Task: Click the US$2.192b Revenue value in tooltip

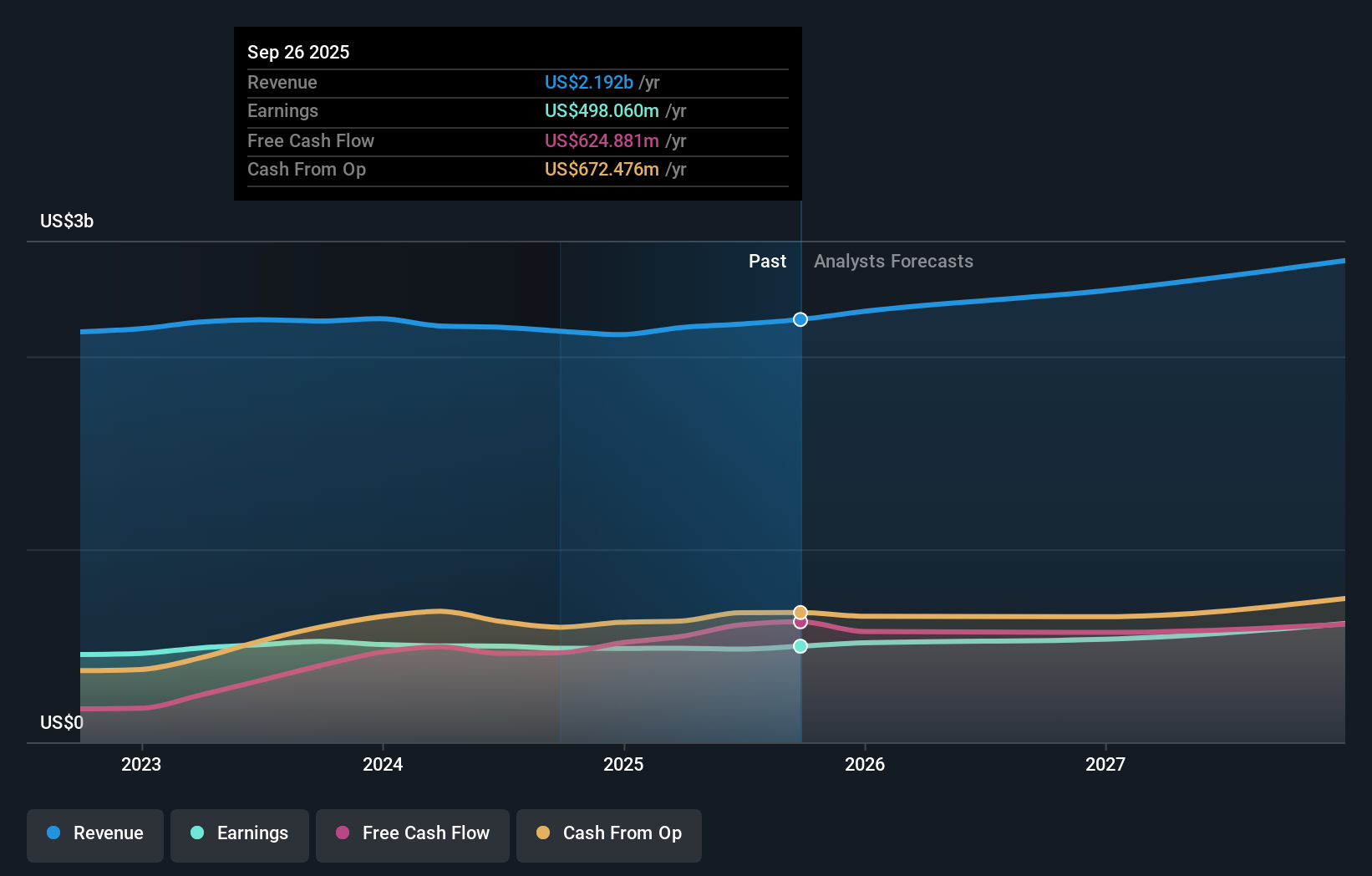Action: click(x=588, y=82)
